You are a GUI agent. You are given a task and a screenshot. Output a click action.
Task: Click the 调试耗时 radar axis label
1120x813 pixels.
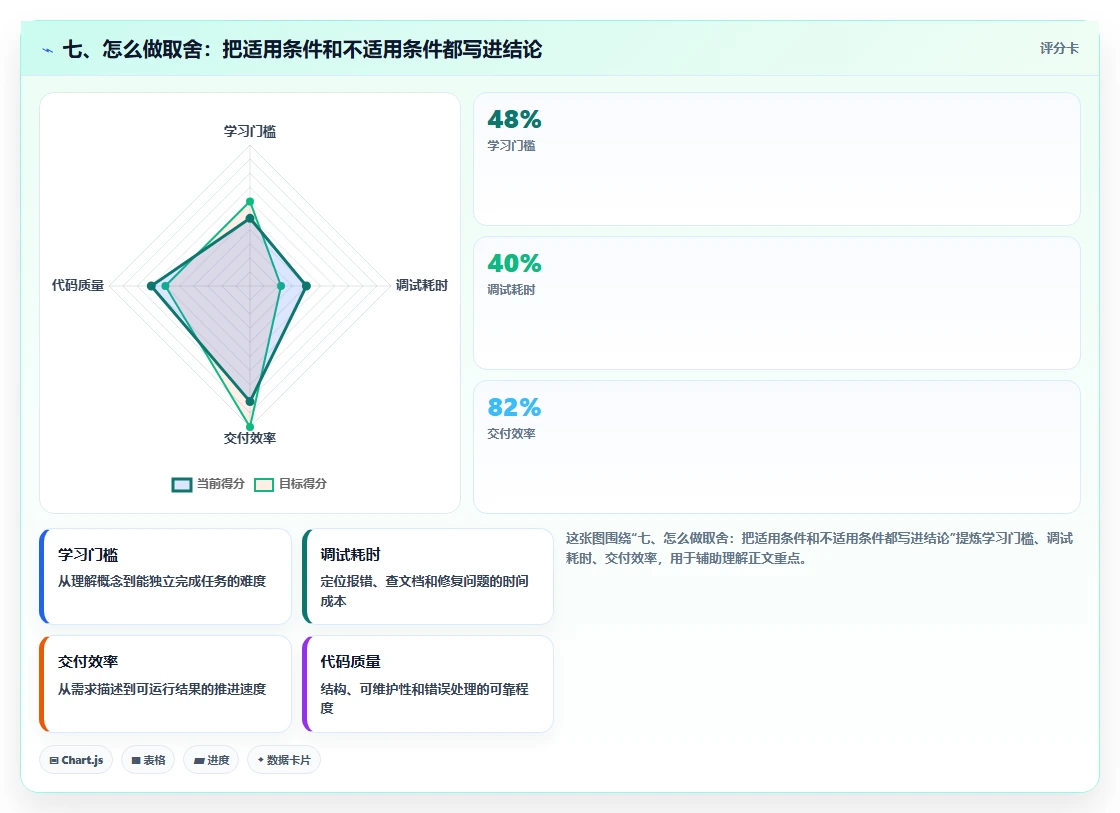[x=422, y=285]
